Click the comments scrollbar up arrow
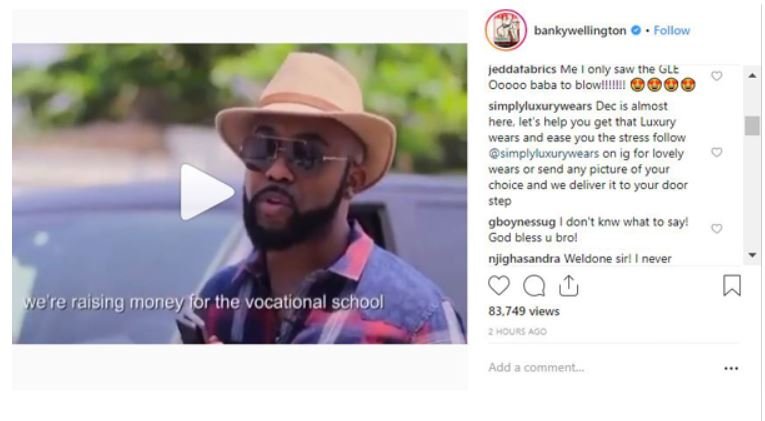The image size is (765, 421). tap(752, 76)
